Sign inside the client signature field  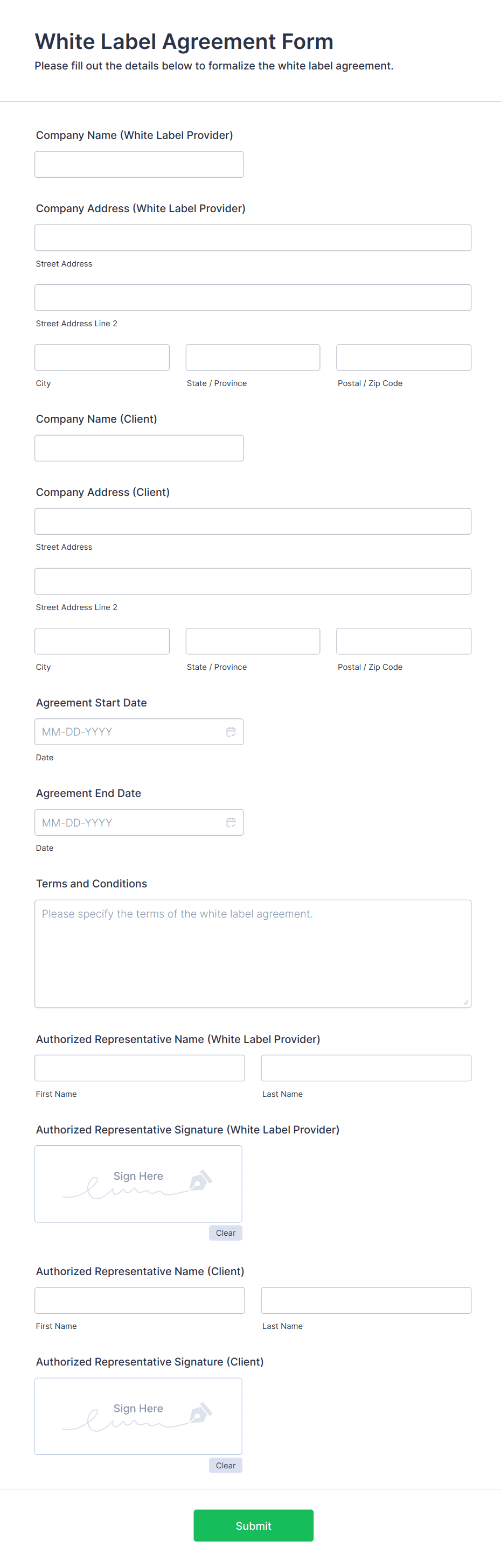pyautogui.click(x=138, y=1417)
